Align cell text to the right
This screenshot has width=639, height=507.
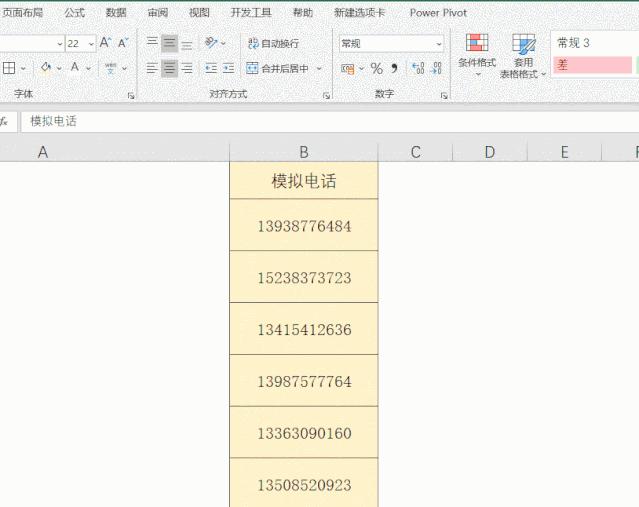click(x=187, y=68)
